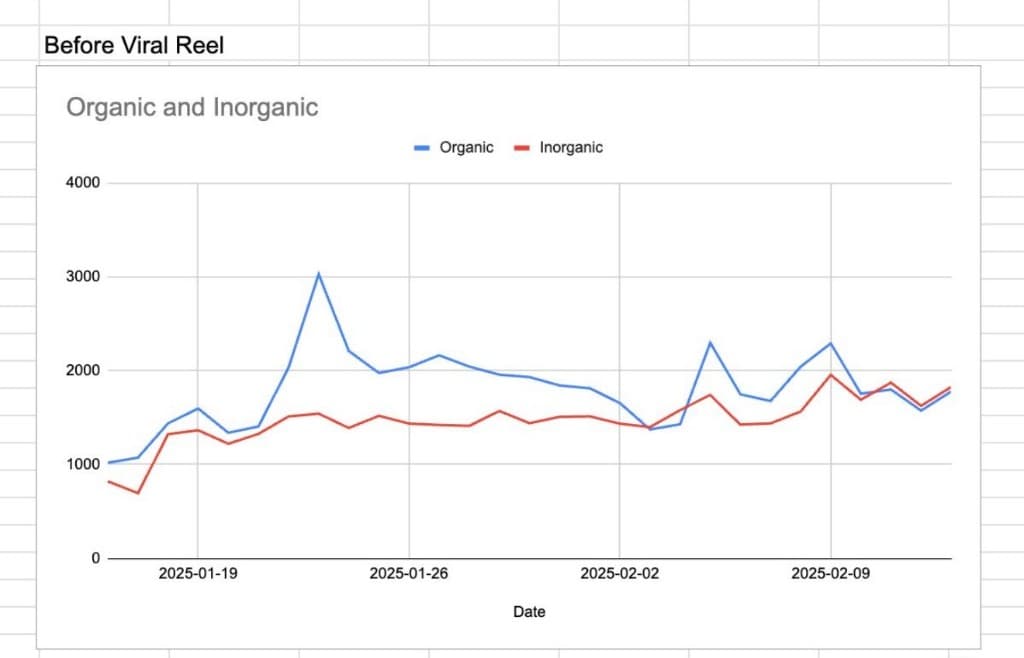
Task: Select the Inorganic legend label
Action: (571, 148)
